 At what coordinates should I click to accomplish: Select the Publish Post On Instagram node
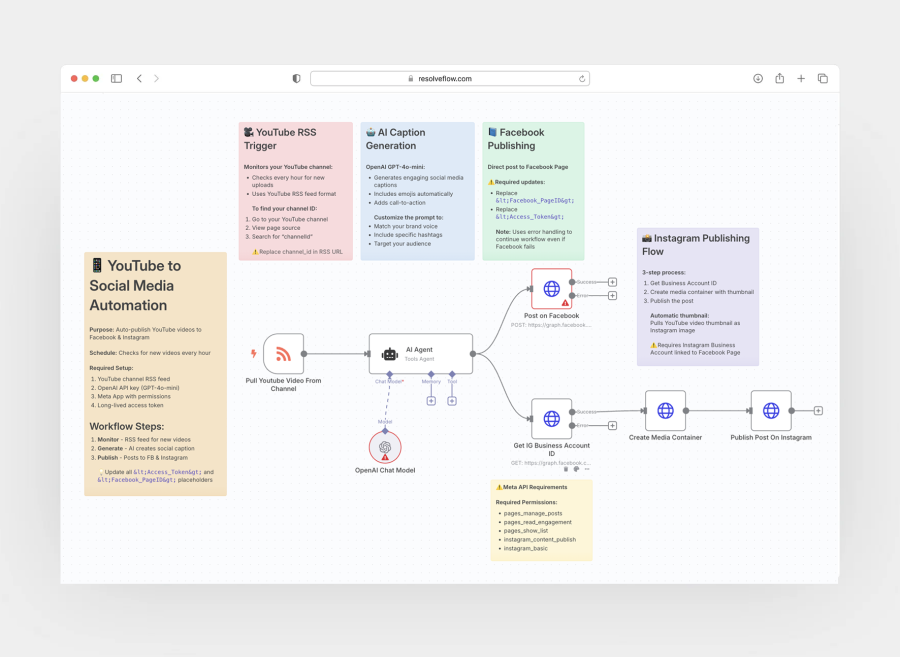point(771,411)
